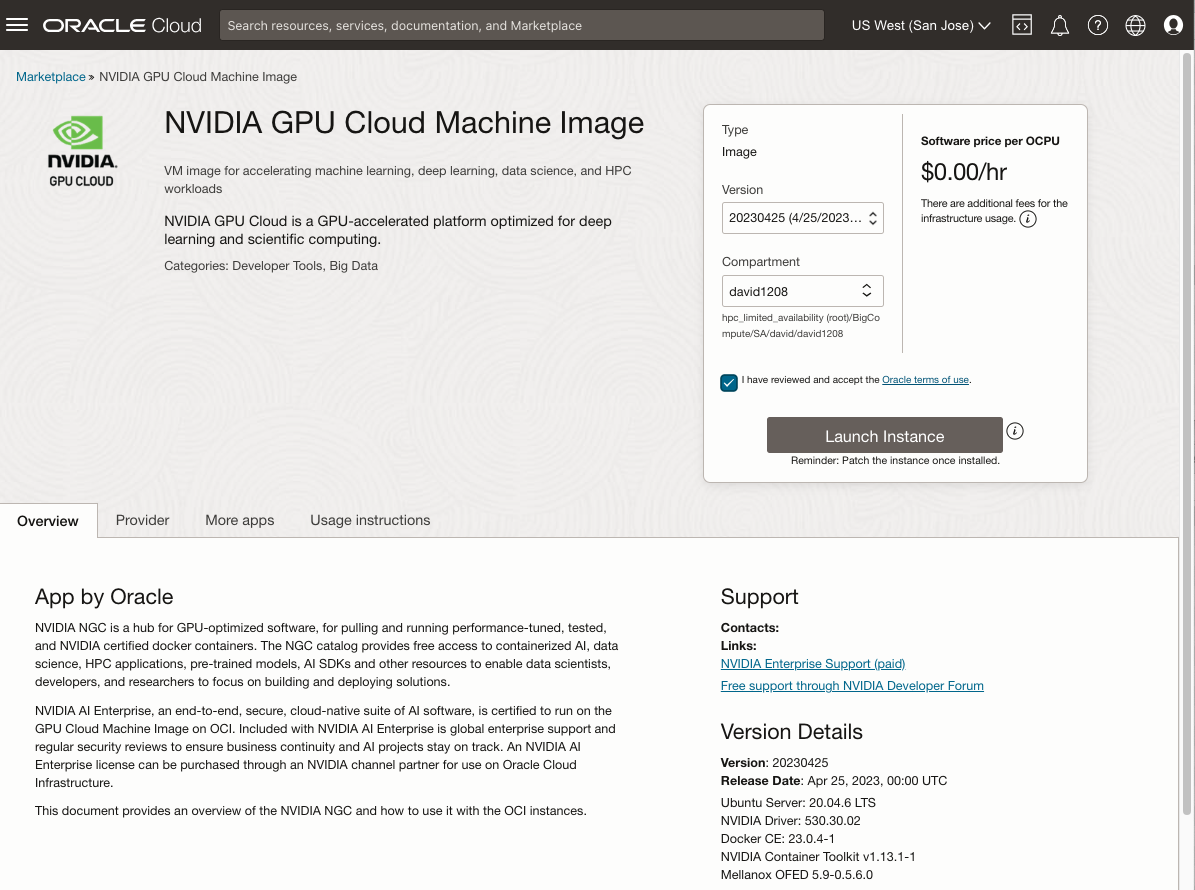1195x890 pixels.
Task: Open NVIDIA Enterprise Support link
Action: 812,663
